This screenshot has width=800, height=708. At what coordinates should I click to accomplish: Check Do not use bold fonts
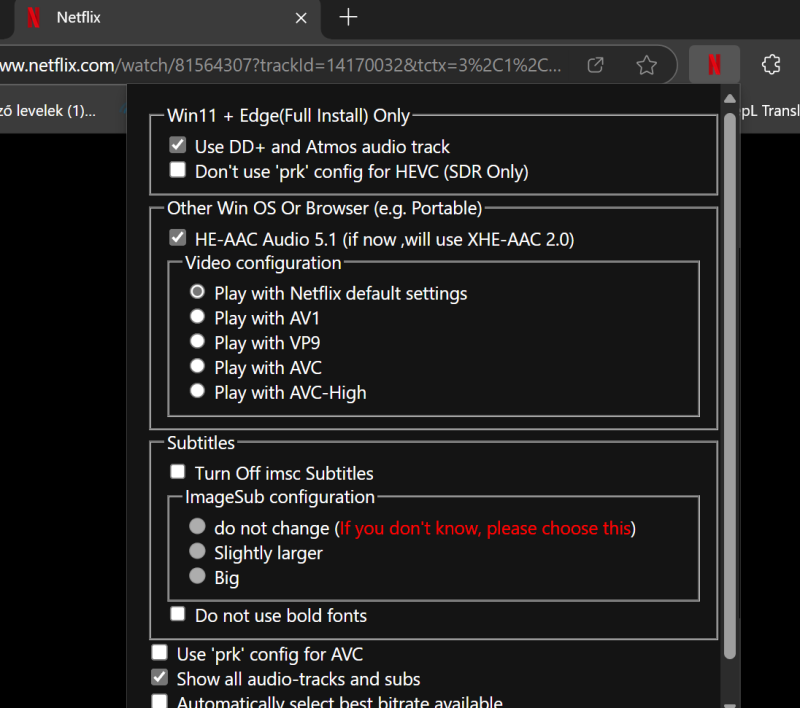pos(178,614)
